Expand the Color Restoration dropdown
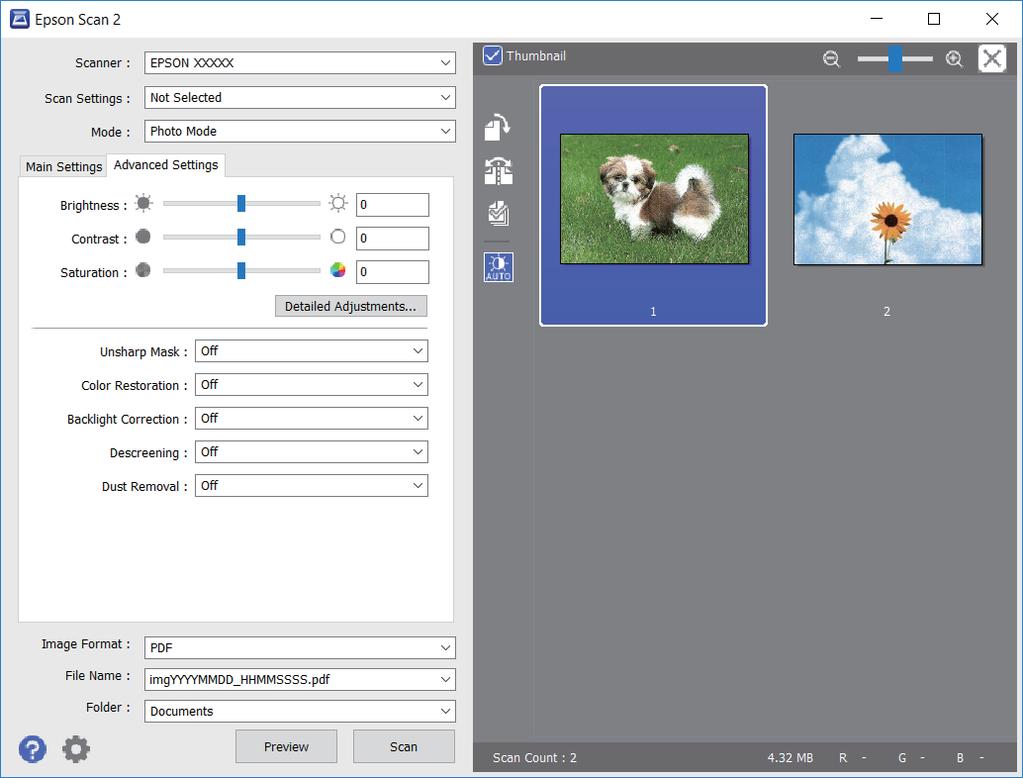 click(x=311, y=384)
